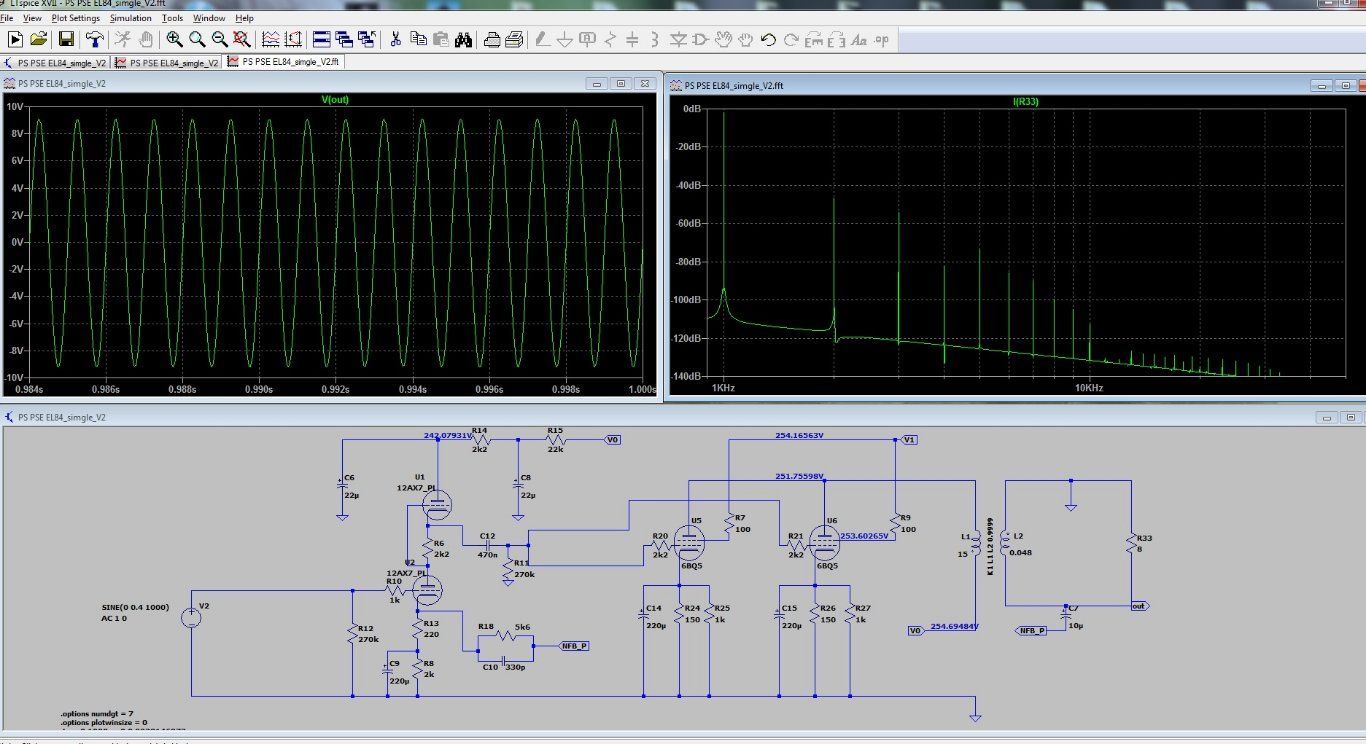The height and width of the screenshot is (744, 1366).
Task: Open the Tools menu
Action: [x=173, y=18]
